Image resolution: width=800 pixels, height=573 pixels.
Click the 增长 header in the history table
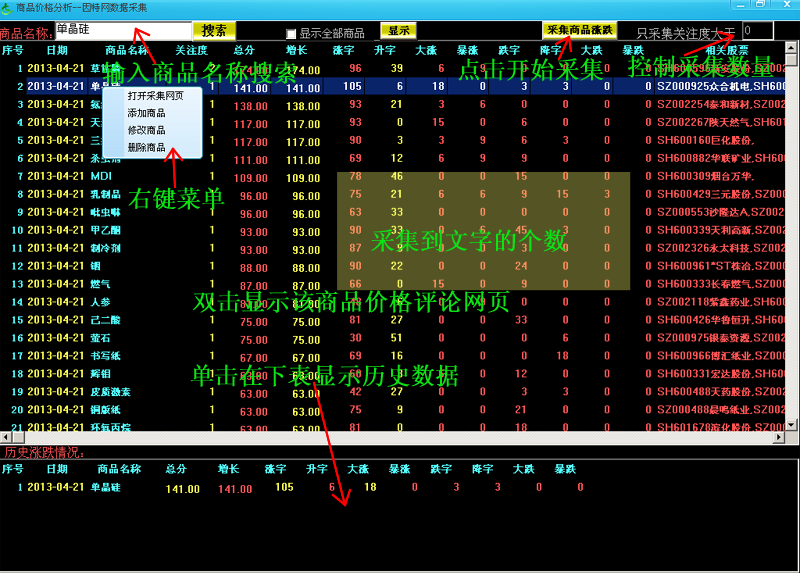[x=229, y=469]
